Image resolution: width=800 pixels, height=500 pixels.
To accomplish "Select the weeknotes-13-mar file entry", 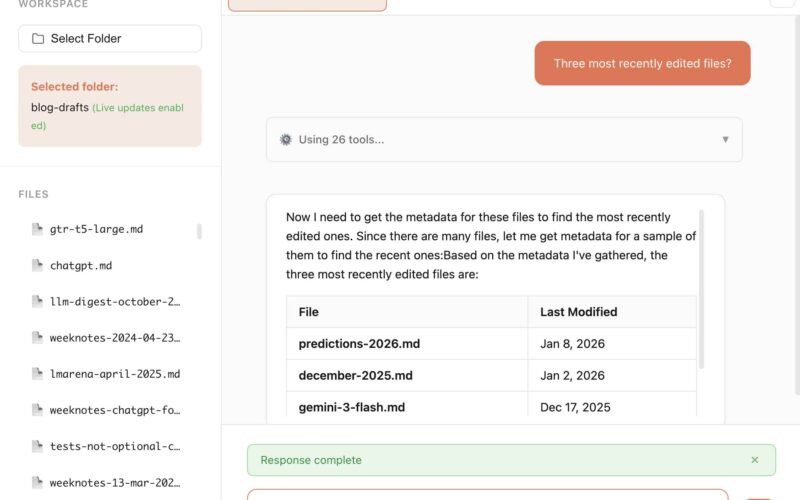I will (x=114, y=483).
